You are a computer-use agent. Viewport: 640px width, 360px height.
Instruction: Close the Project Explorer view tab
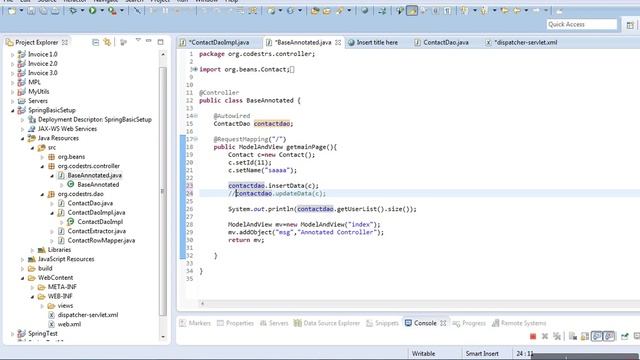[x=64, y=42]
